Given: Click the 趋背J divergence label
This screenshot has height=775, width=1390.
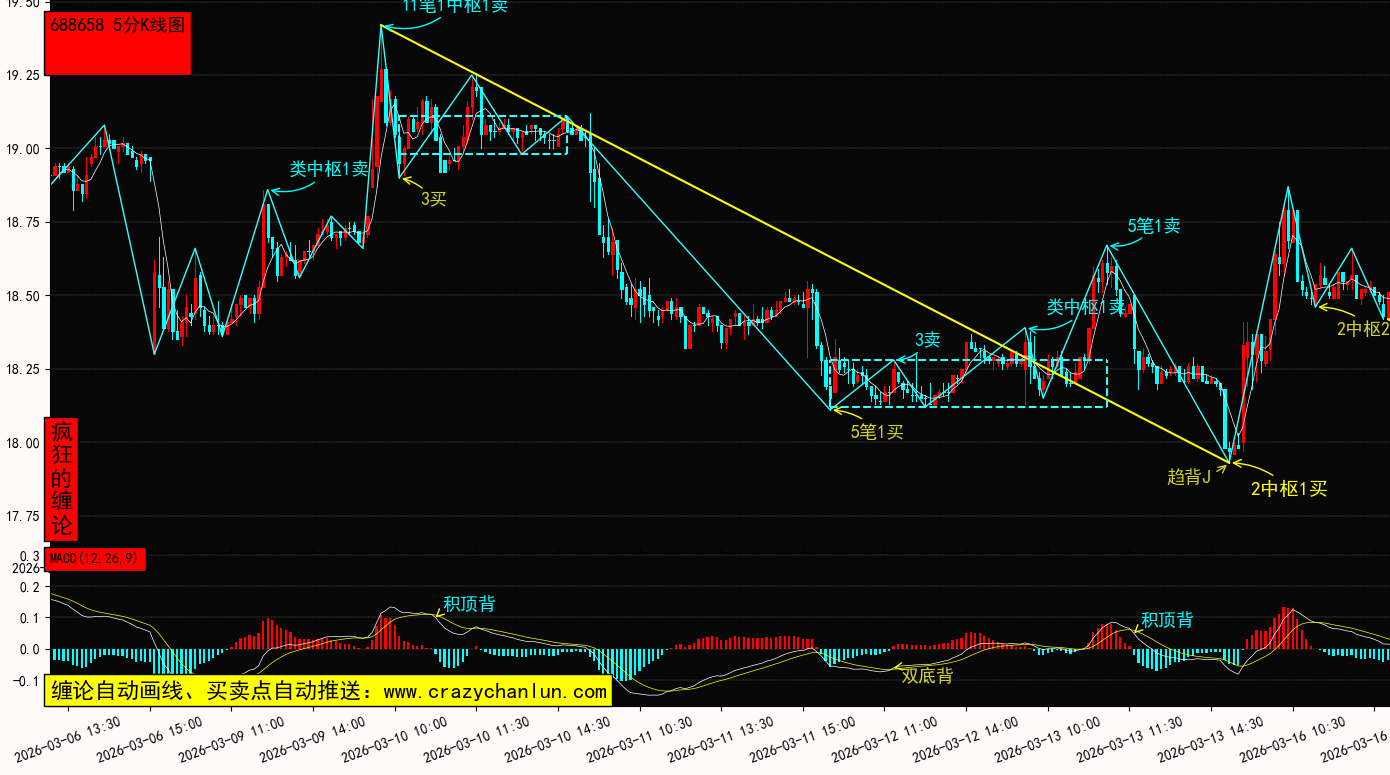Looking at the screenshot, I should pyautogui.click(x=1189, y=477).
